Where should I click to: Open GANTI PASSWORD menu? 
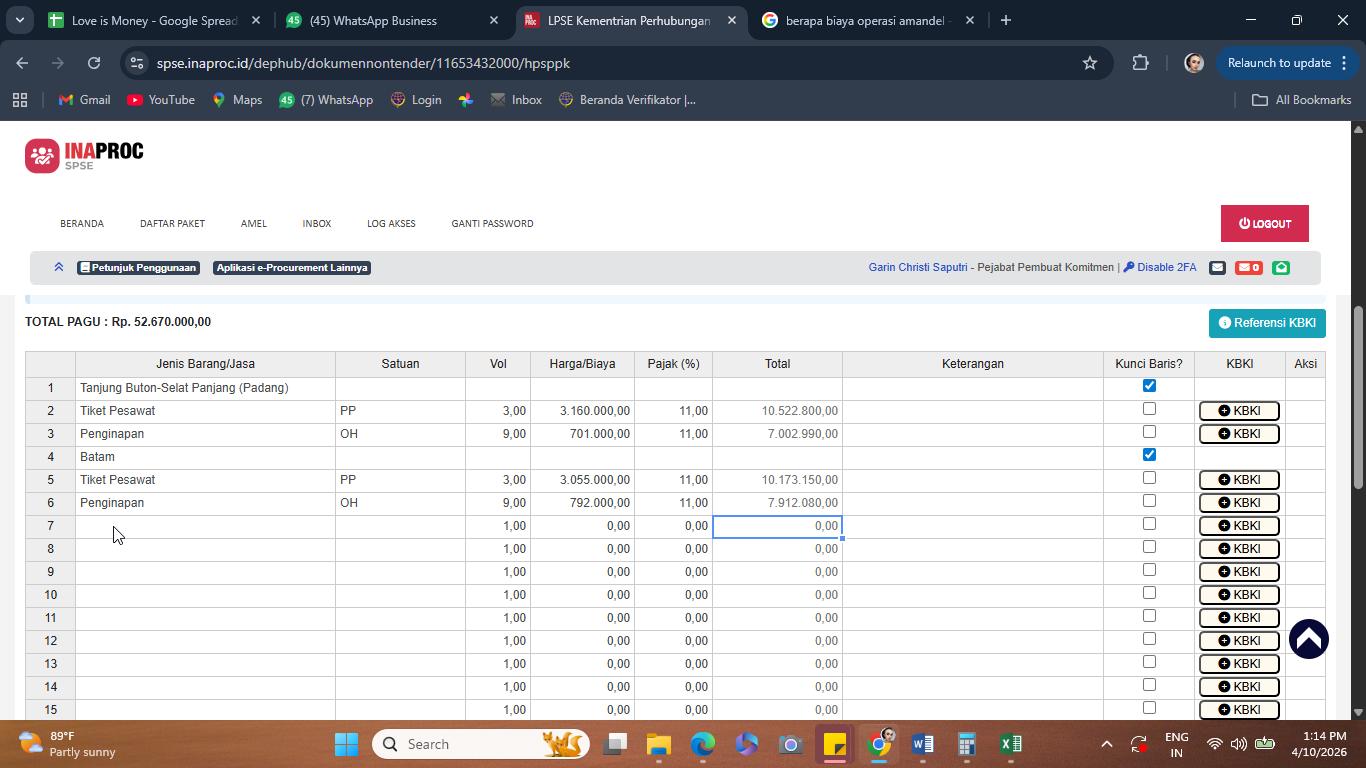coord(492,224)
